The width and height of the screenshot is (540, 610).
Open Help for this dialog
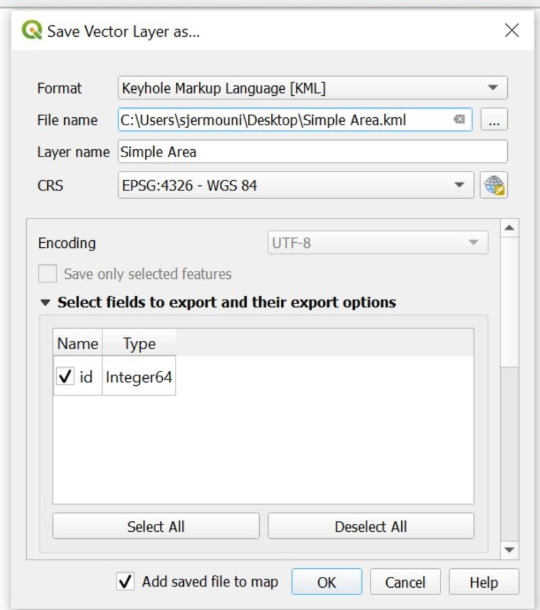coord(484,582)
